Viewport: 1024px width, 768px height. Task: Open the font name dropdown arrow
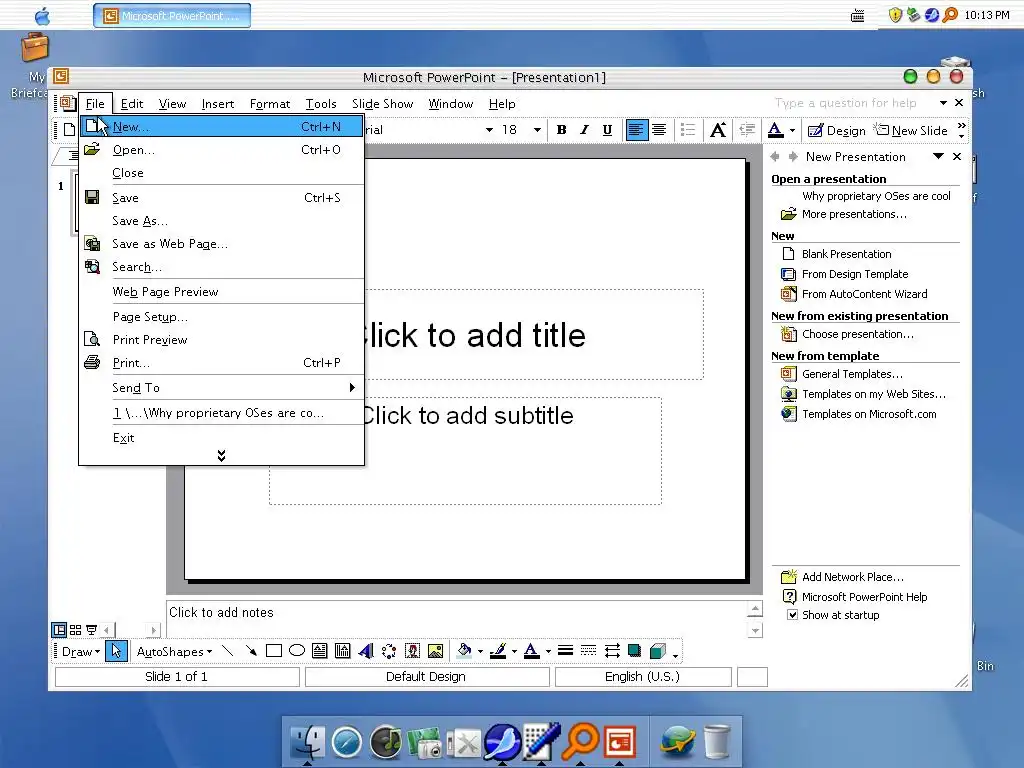click(x=489, y=130)
